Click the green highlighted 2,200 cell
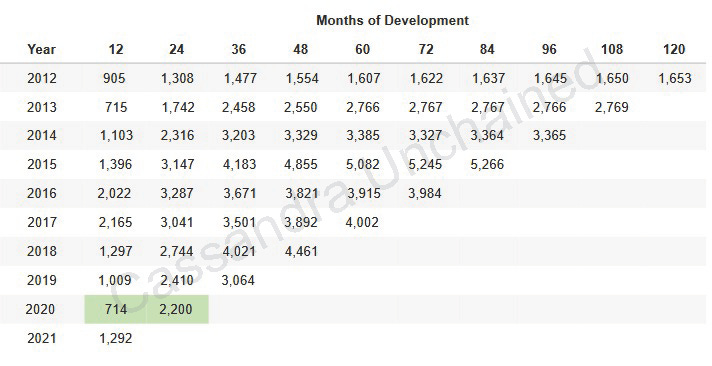The height and width of the screenshot is (366, 712). tap(177, 309)
